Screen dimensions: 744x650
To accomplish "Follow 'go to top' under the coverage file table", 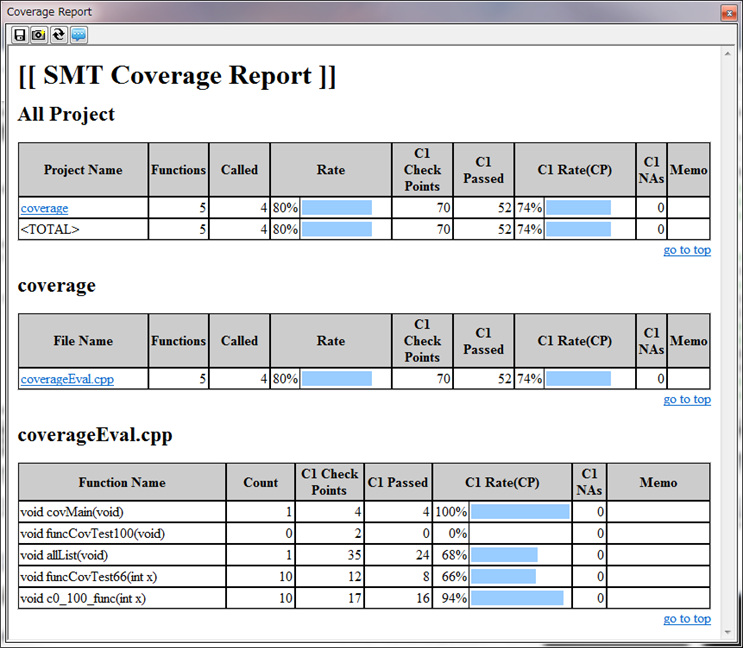I will [687, 399].
